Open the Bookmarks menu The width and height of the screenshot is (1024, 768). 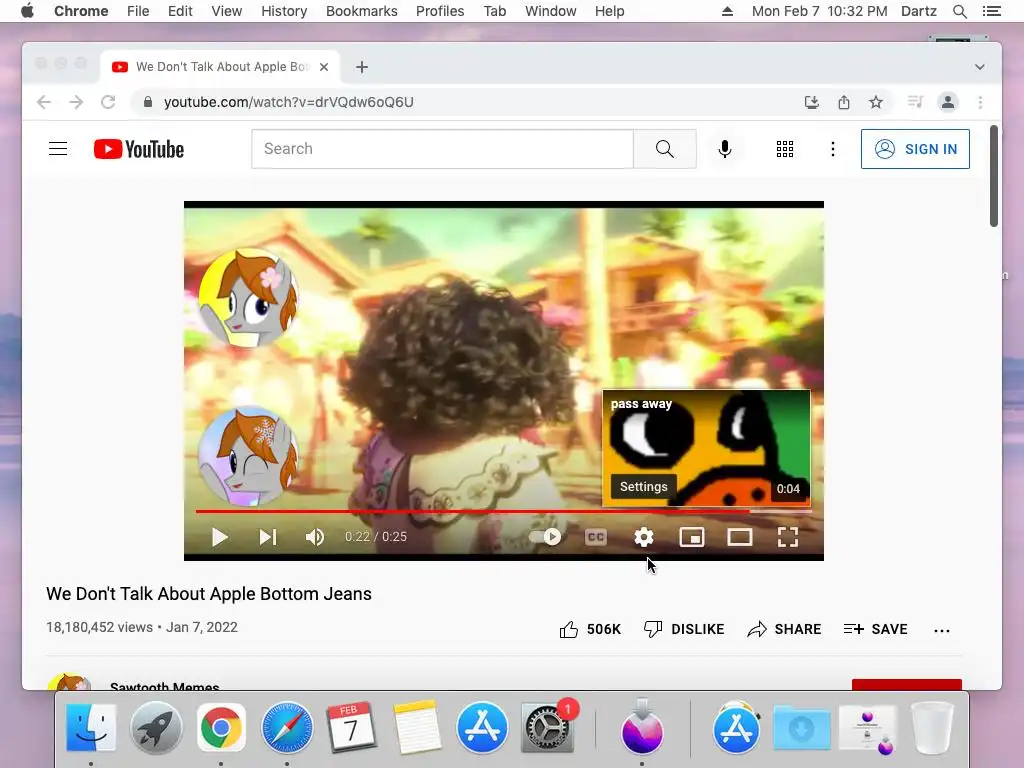tap(362, 11)
